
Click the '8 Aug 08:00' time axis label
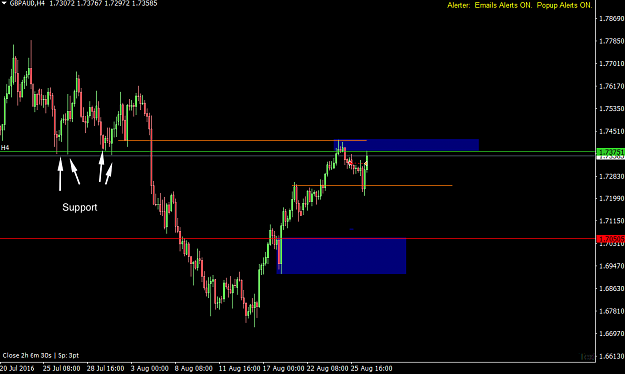coord(193,368)
